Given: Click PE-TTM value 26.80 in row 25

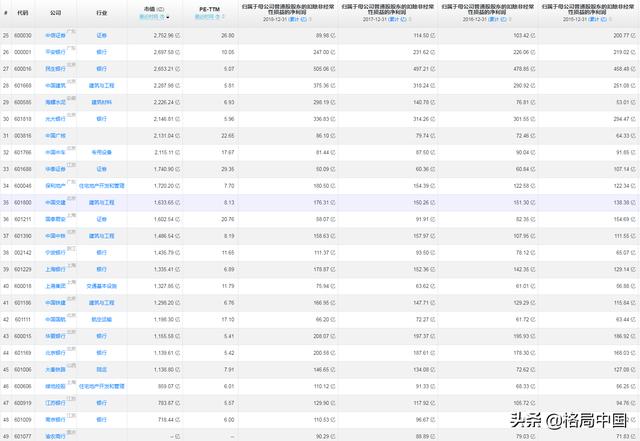Looking at the screenshot, I should click(x=228, y=36).
